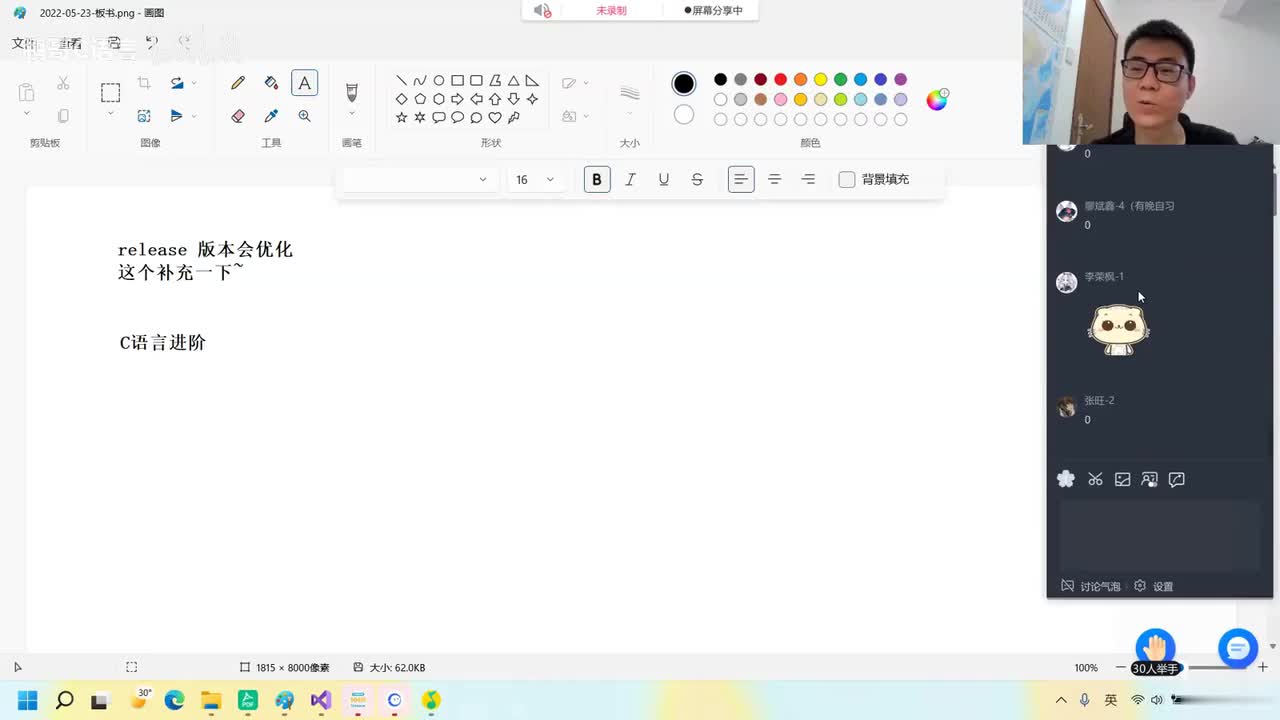Viewport: 1280px width, 720px height.
Task: Click the chat message input box
Action: click(x=1159, y=536)
